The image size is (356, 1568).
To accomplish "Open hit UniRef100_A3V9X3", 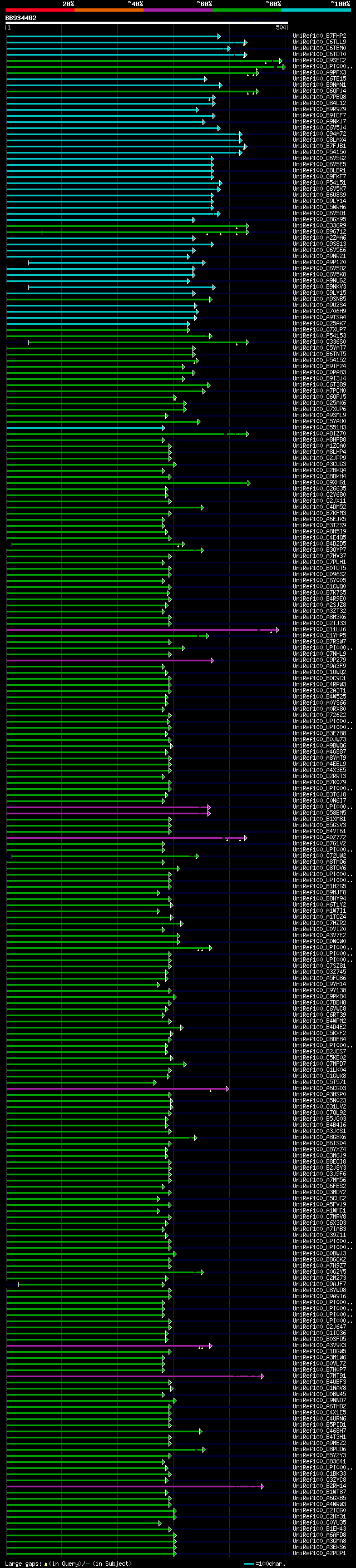I will tap(319, 1346).
